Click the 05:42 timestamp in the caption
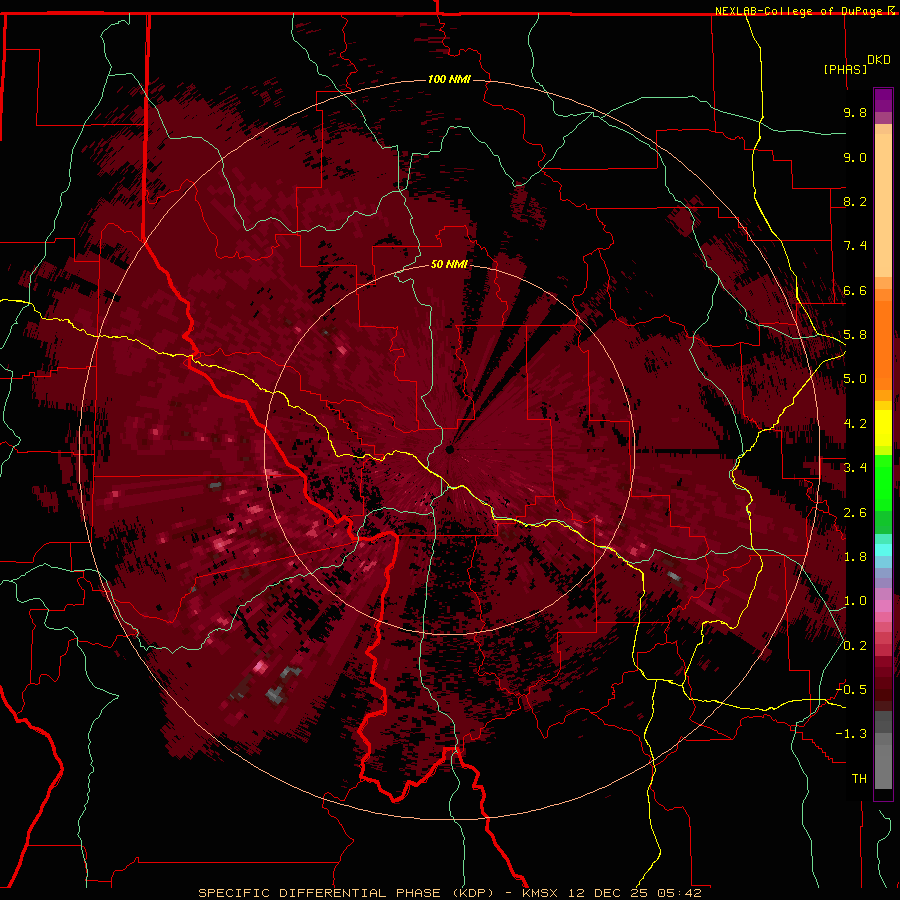The height and width of the screenshot is (900, 900). tap(680, 893)
